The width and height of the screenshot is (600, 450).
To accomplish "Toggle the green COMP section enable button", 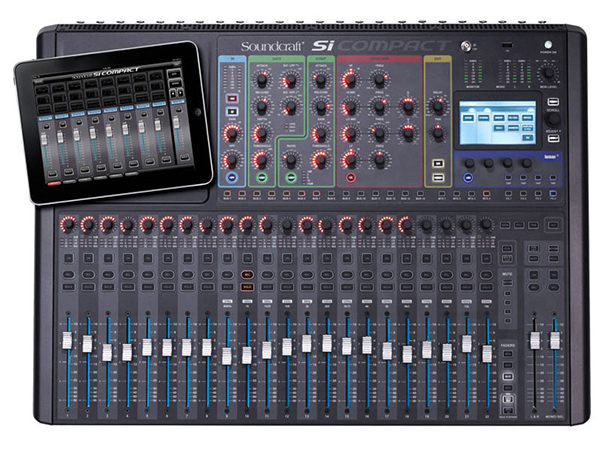I will coord(290,177).
